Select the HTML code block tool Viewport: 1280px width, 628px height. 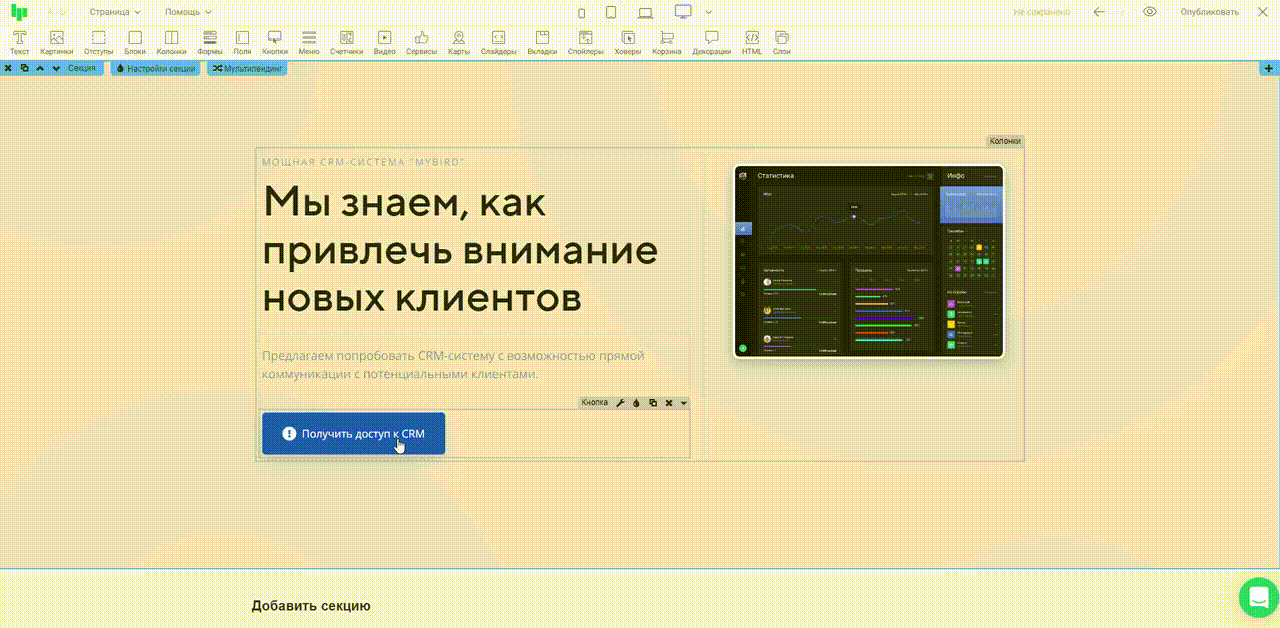(751, 41)
